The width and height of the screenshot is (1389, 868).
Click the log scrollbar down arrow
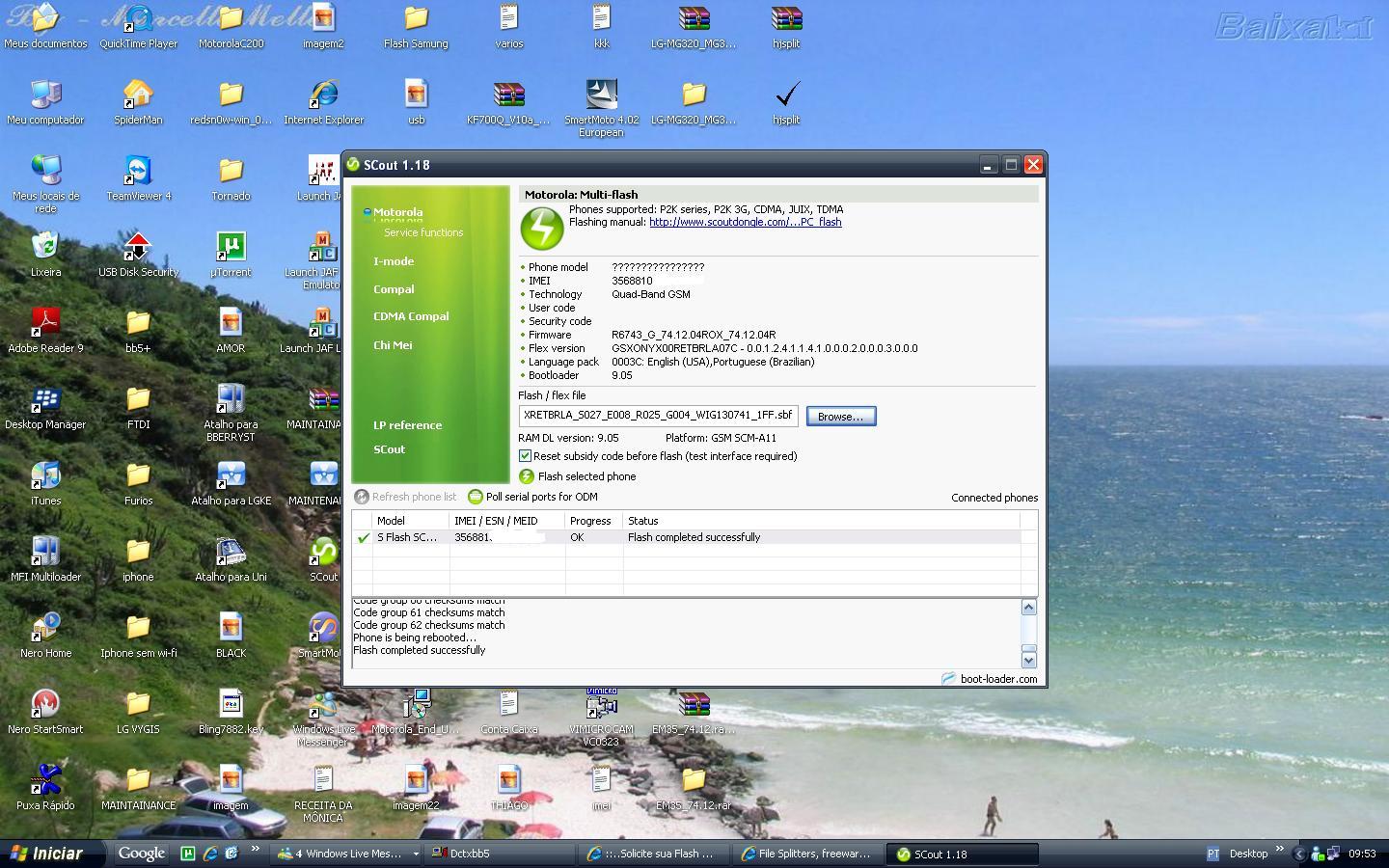1028,661
